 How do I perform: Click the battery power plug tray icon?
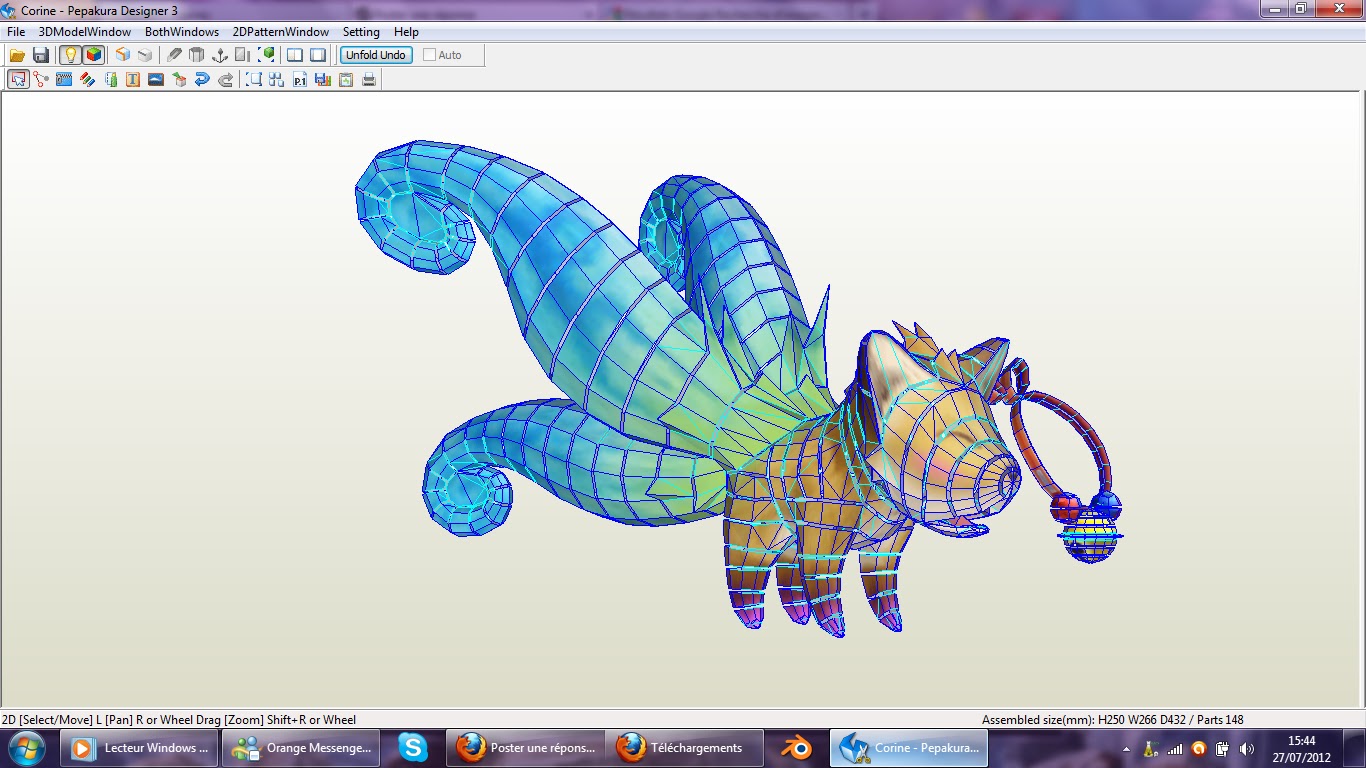1222,748
